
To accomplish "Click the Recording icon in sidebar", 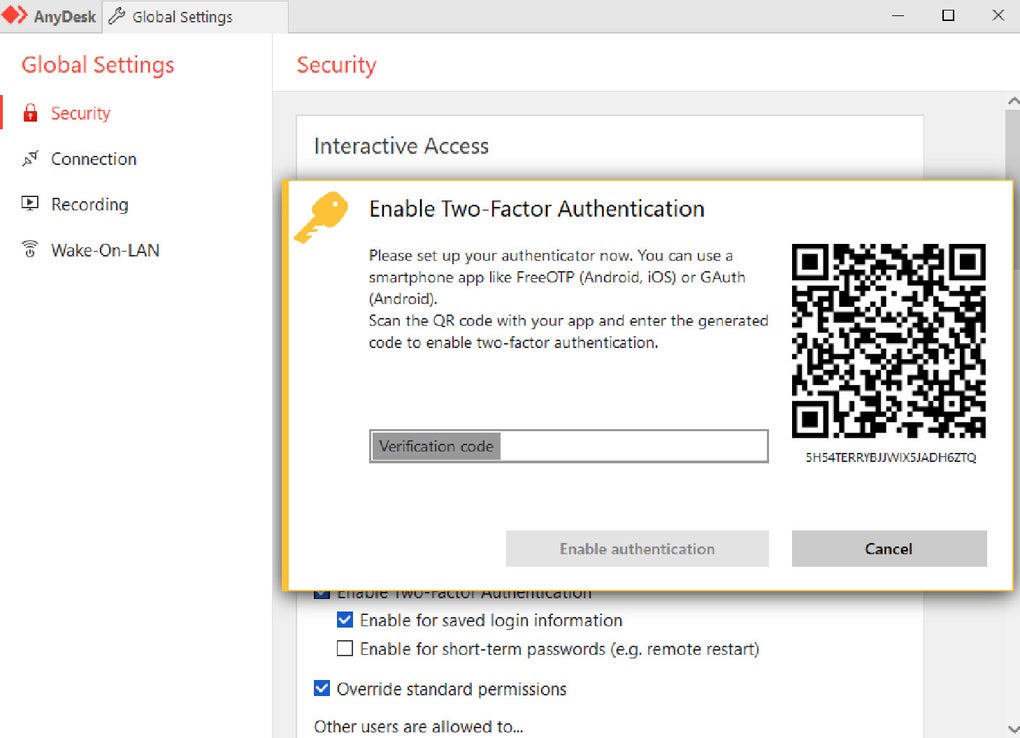I will (x=30, y=204).
